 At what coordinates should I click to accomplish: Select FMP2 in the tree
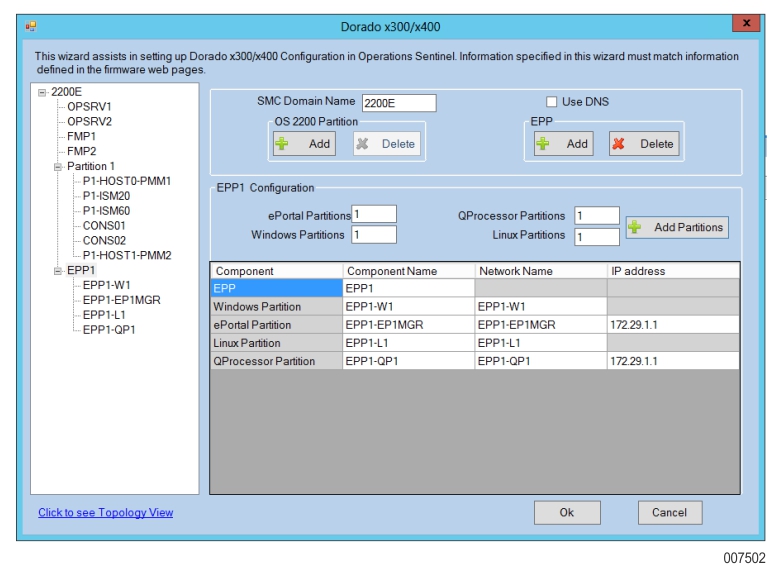(x=82, y=151)
